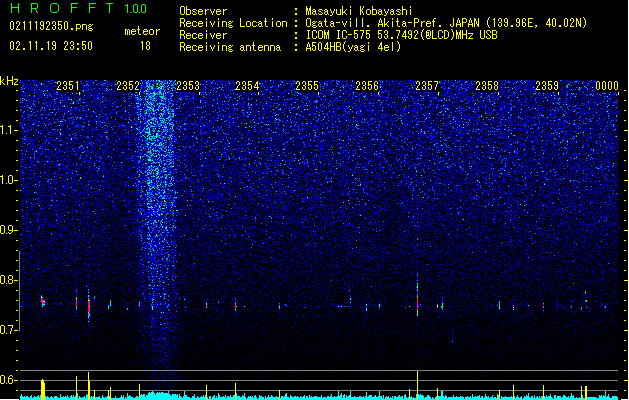This screenshot has height=400, width=629.
Task: Click the meteor label
Action: pyautogui.click(x=142, y=31)
